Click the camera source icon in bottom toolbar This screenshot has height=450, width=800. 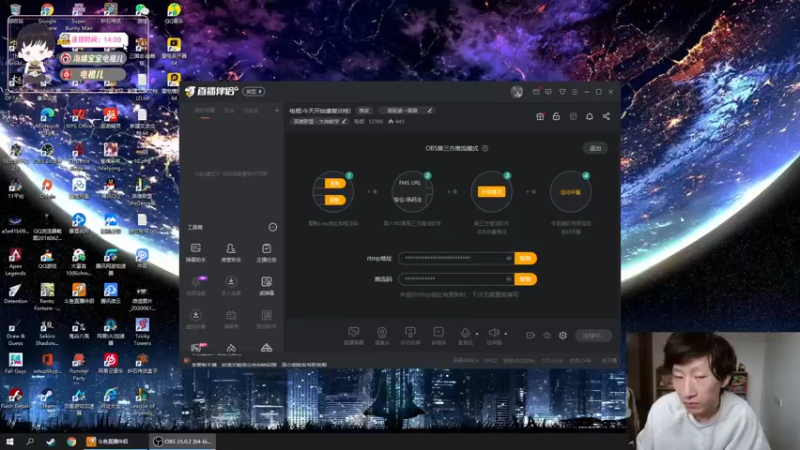coord(382,335)
